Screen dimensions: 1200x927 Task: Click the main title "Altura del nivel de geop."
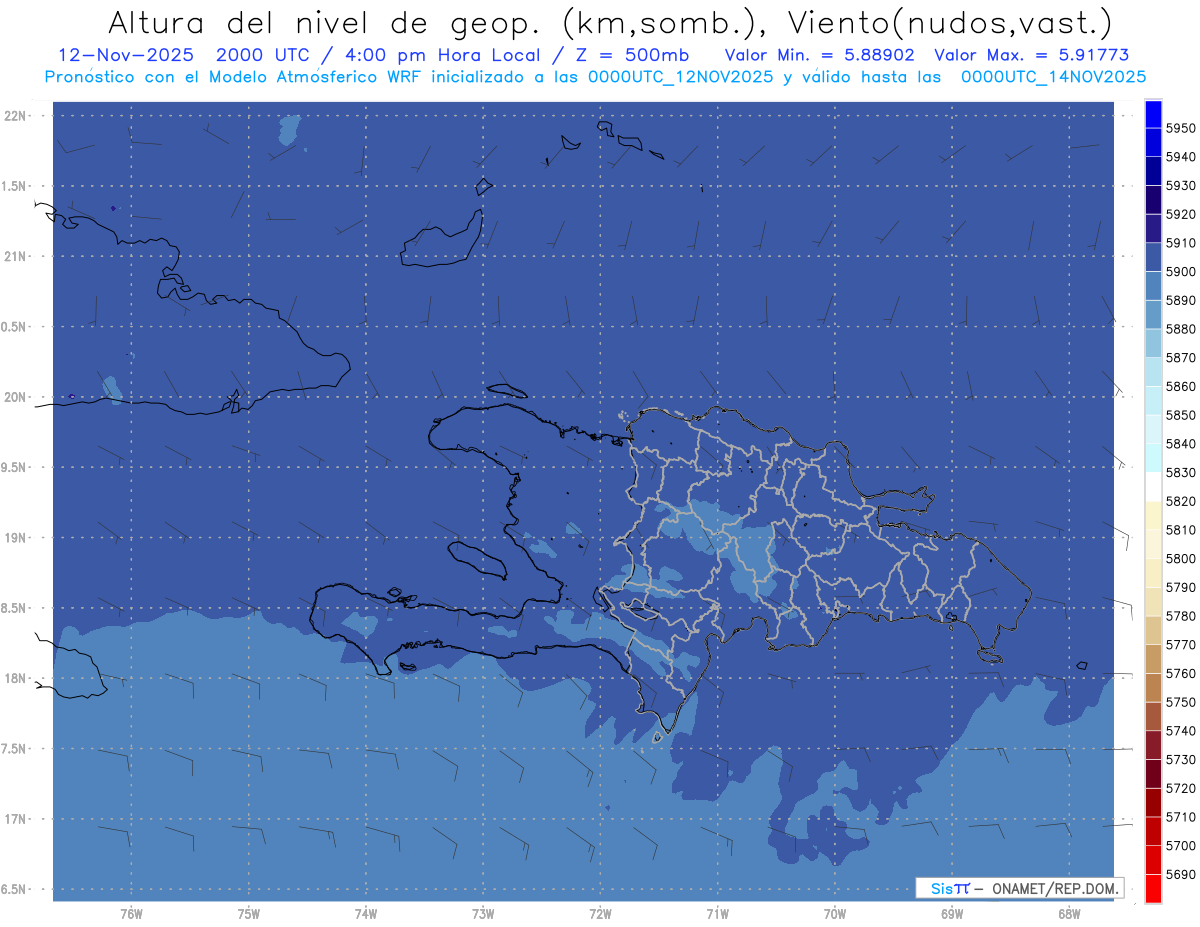[325, 22]
